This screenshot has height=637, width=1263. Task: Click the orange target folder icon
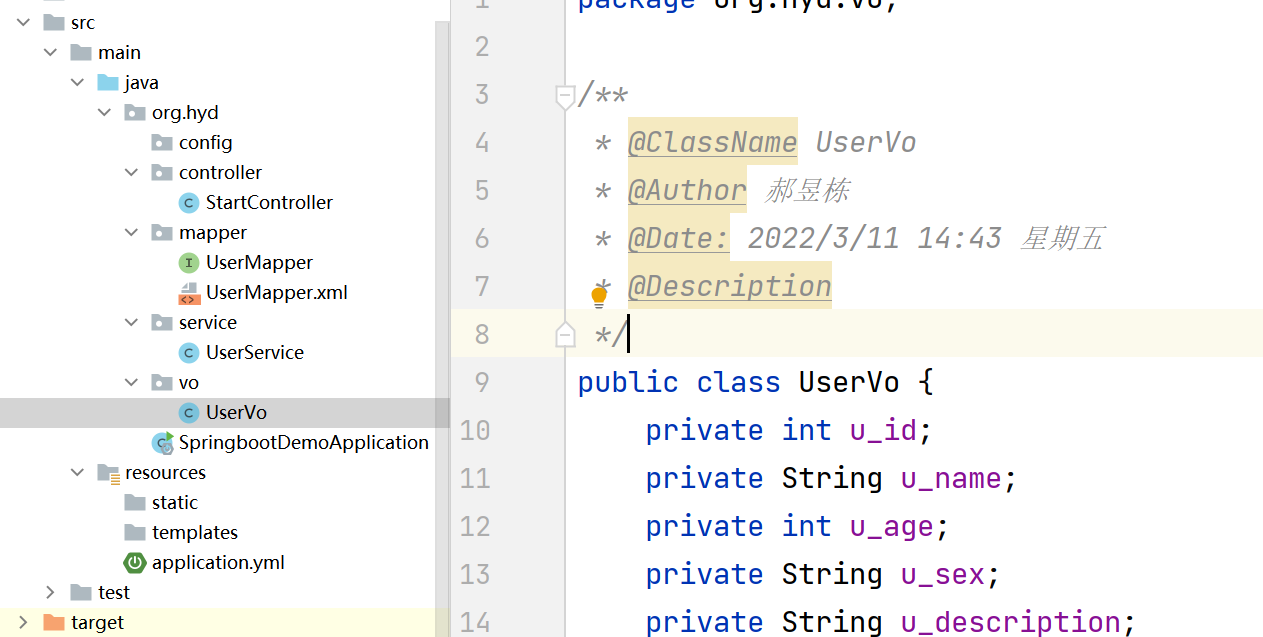(54, 622)
